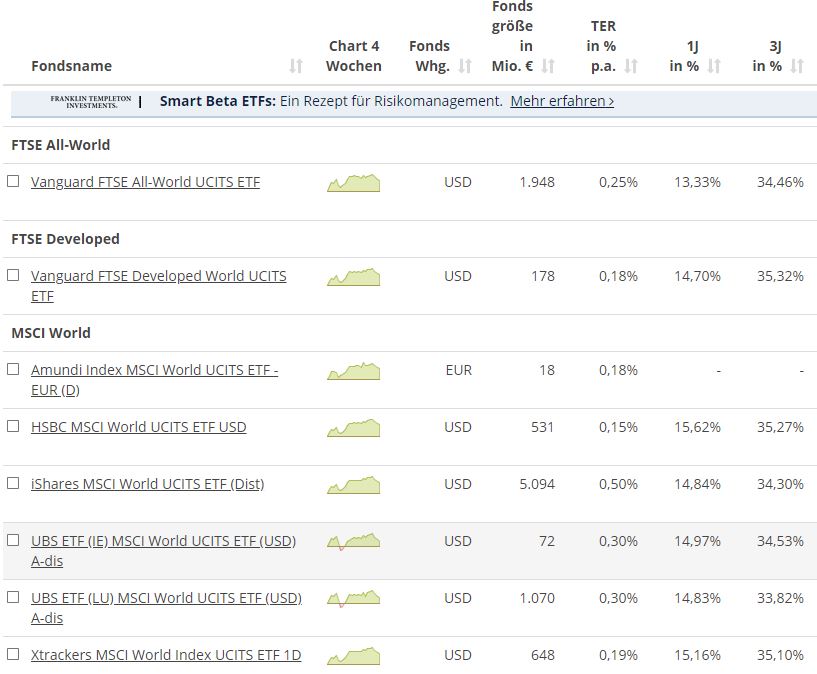Open 4-week chart for HSBC MSCI World
817x674 pixels.
click(x=353, y=428)
